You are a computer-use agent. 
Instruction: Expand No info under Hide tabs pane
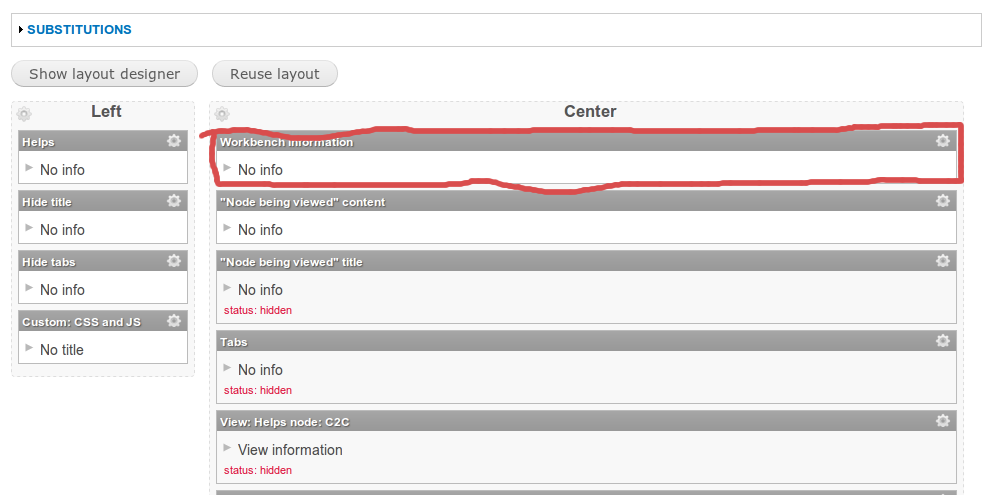29,287
